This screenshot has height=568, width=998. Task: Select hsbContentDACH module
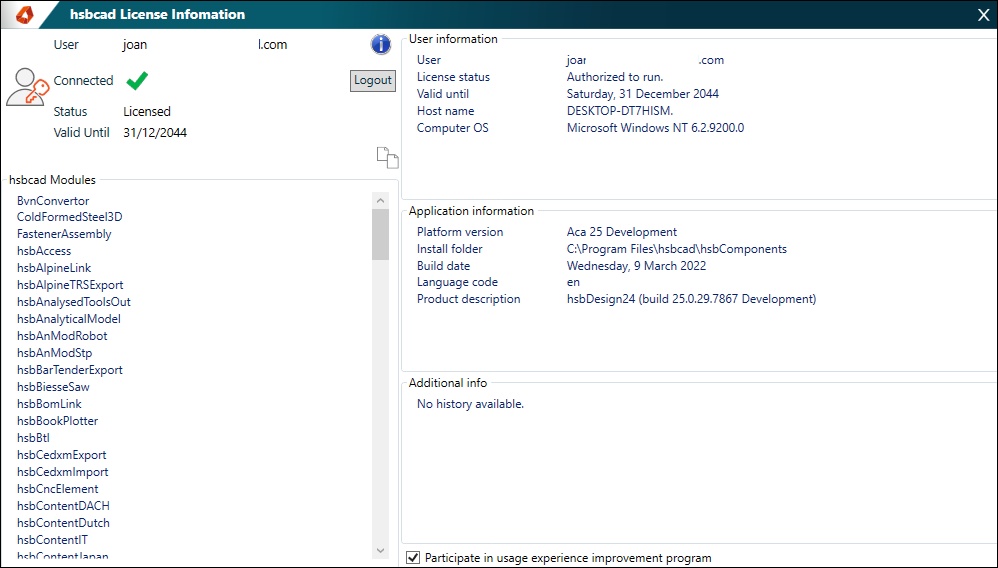click(63, 506)
